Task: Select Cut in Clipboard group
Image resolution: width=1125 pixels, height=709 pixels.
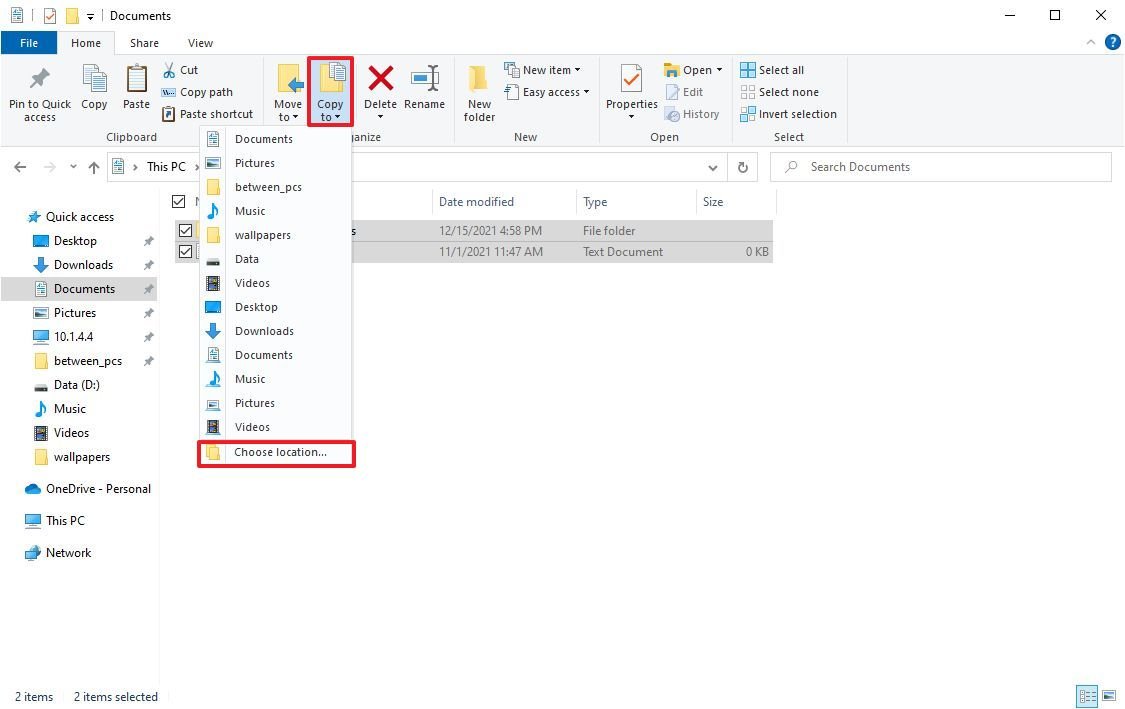Action: coord(181,70)
